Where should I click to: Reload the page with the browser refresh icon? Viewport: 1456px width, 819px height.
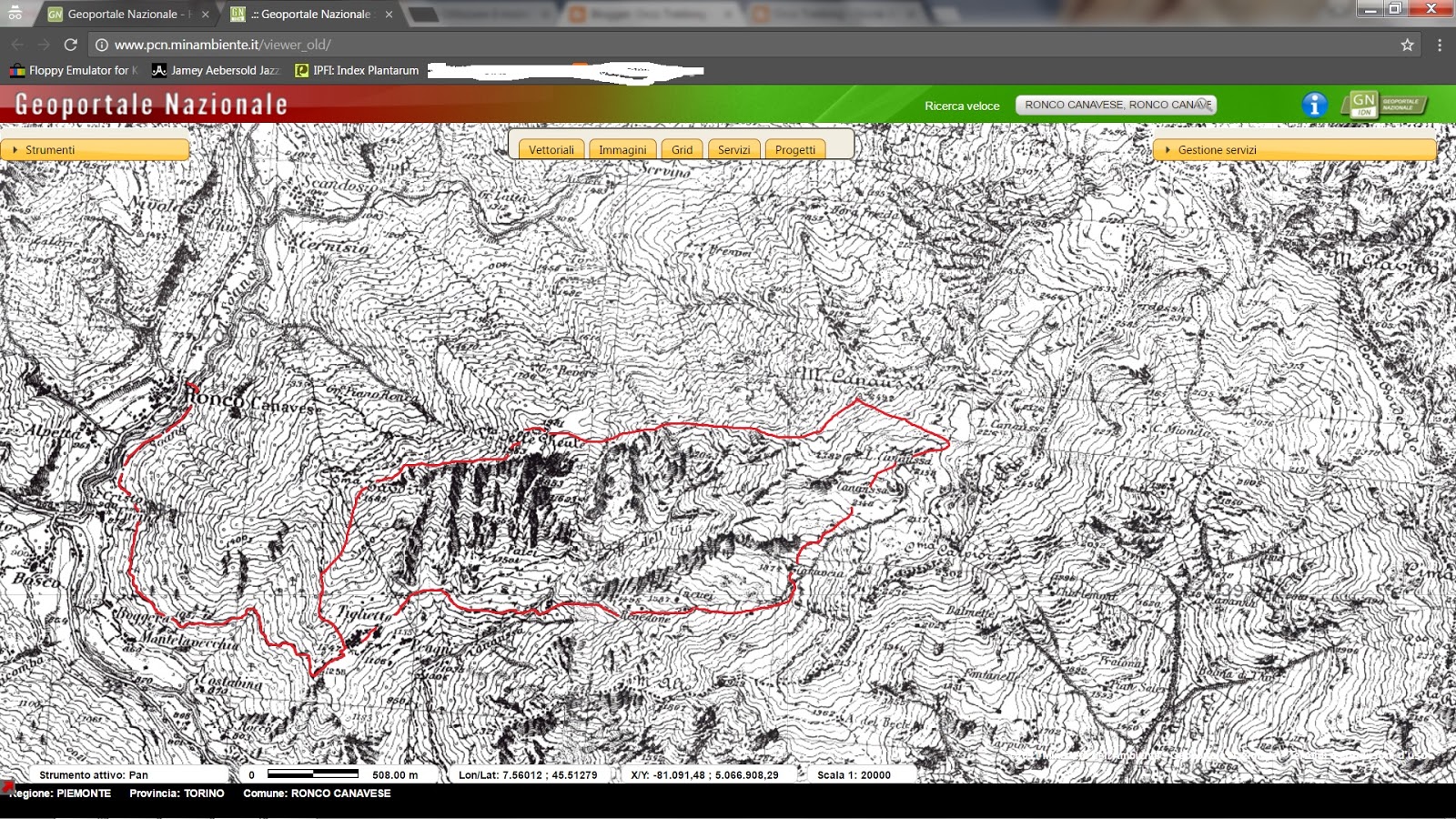point(70,45)
